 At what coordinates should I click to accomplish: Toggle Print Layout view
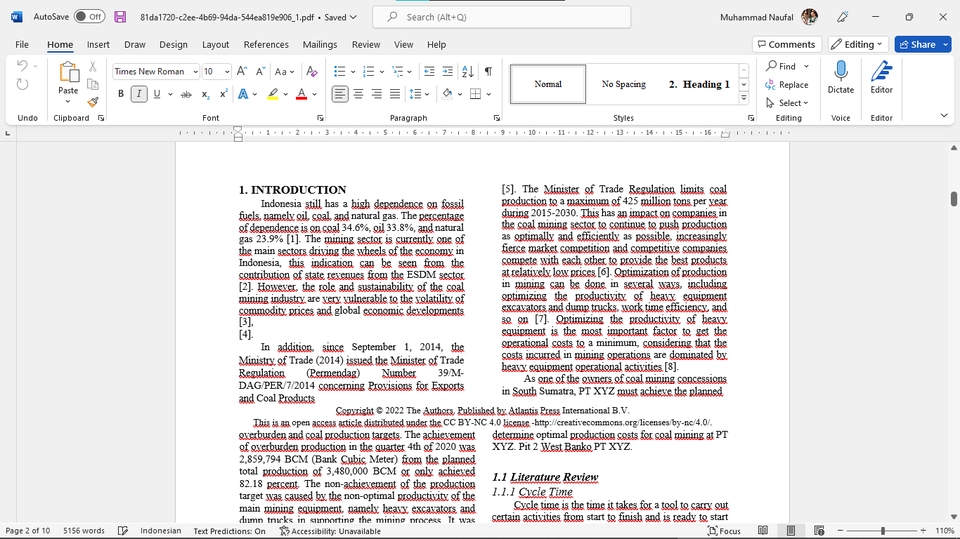(x=791, y=530)
